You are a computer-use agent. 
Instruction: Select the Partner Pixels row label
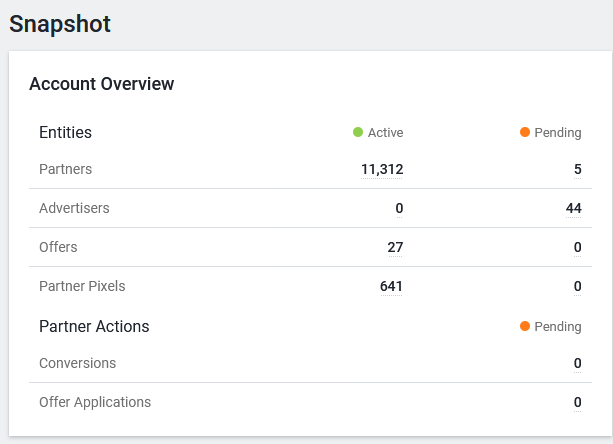click(82, 286)
